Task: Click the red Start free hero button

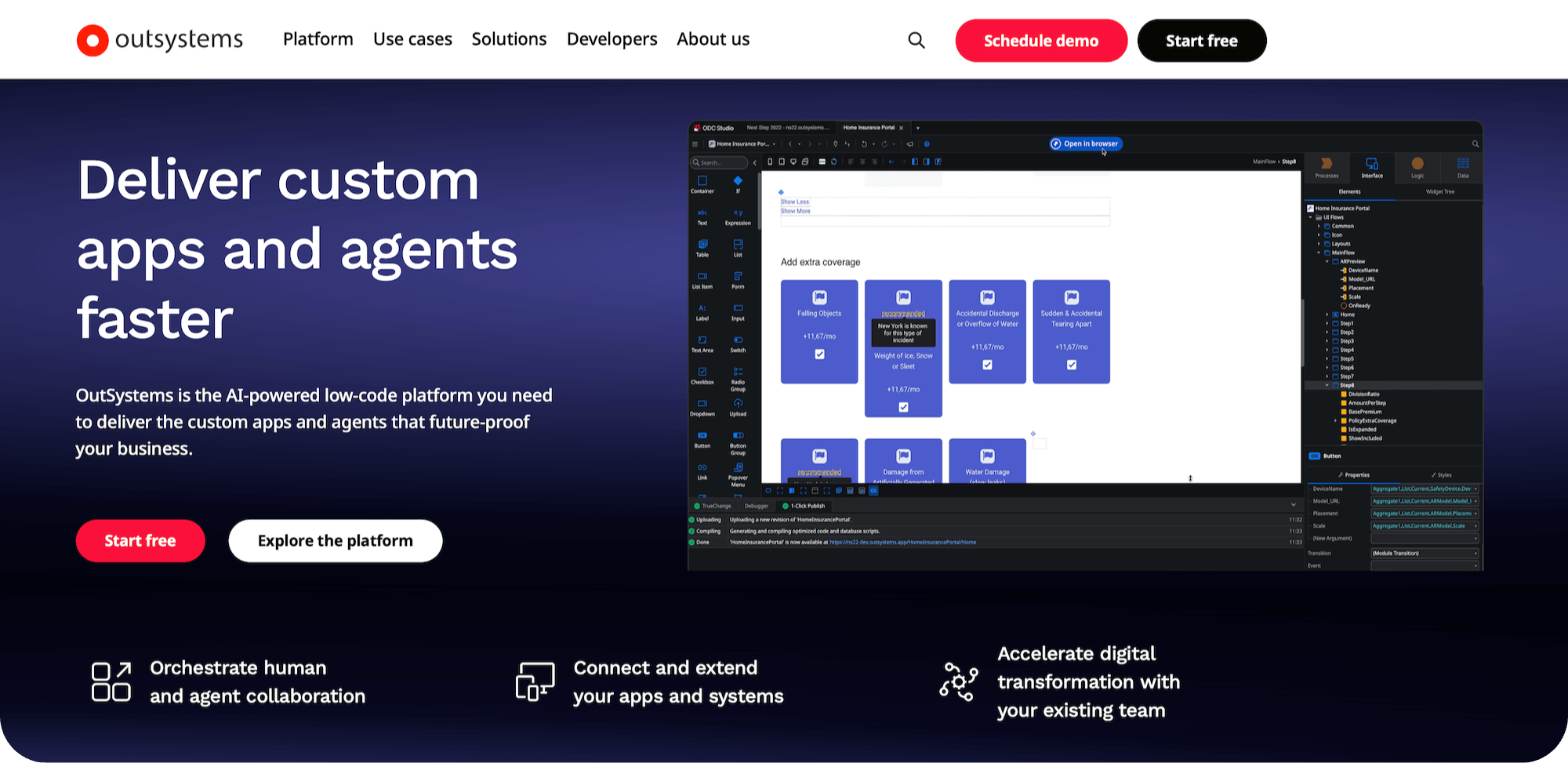Action: click(140, 541)
